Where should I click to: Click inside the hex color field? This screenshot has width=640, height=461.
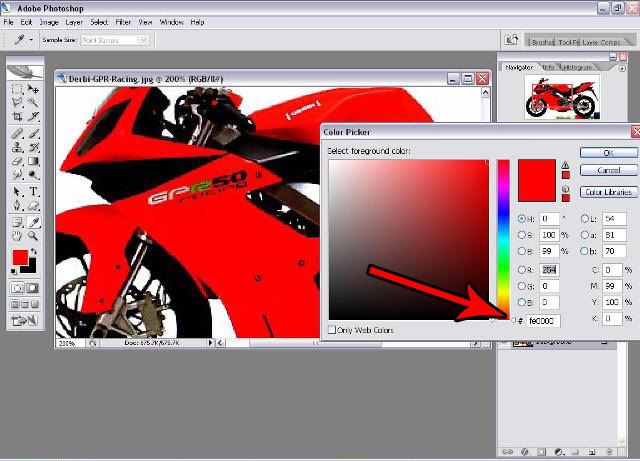[543, 321]
